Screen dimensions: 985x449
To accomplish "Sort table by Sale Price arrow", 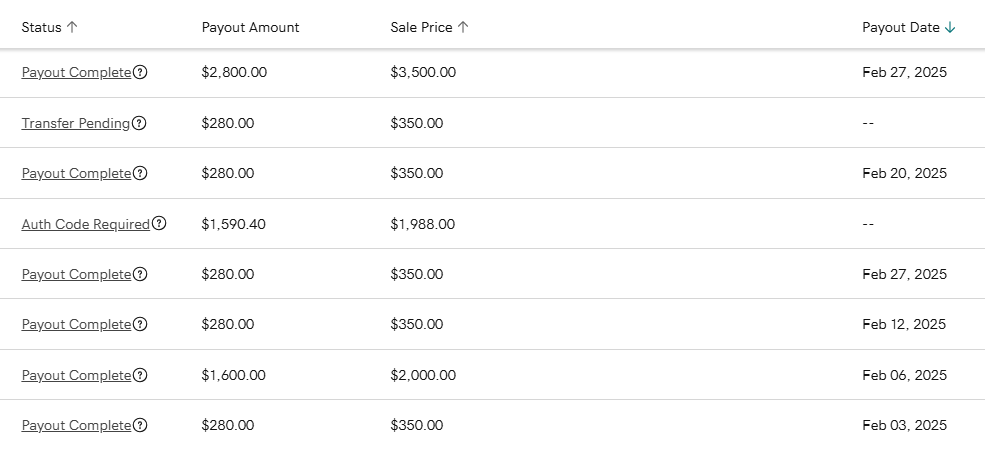I will point(463,27).
